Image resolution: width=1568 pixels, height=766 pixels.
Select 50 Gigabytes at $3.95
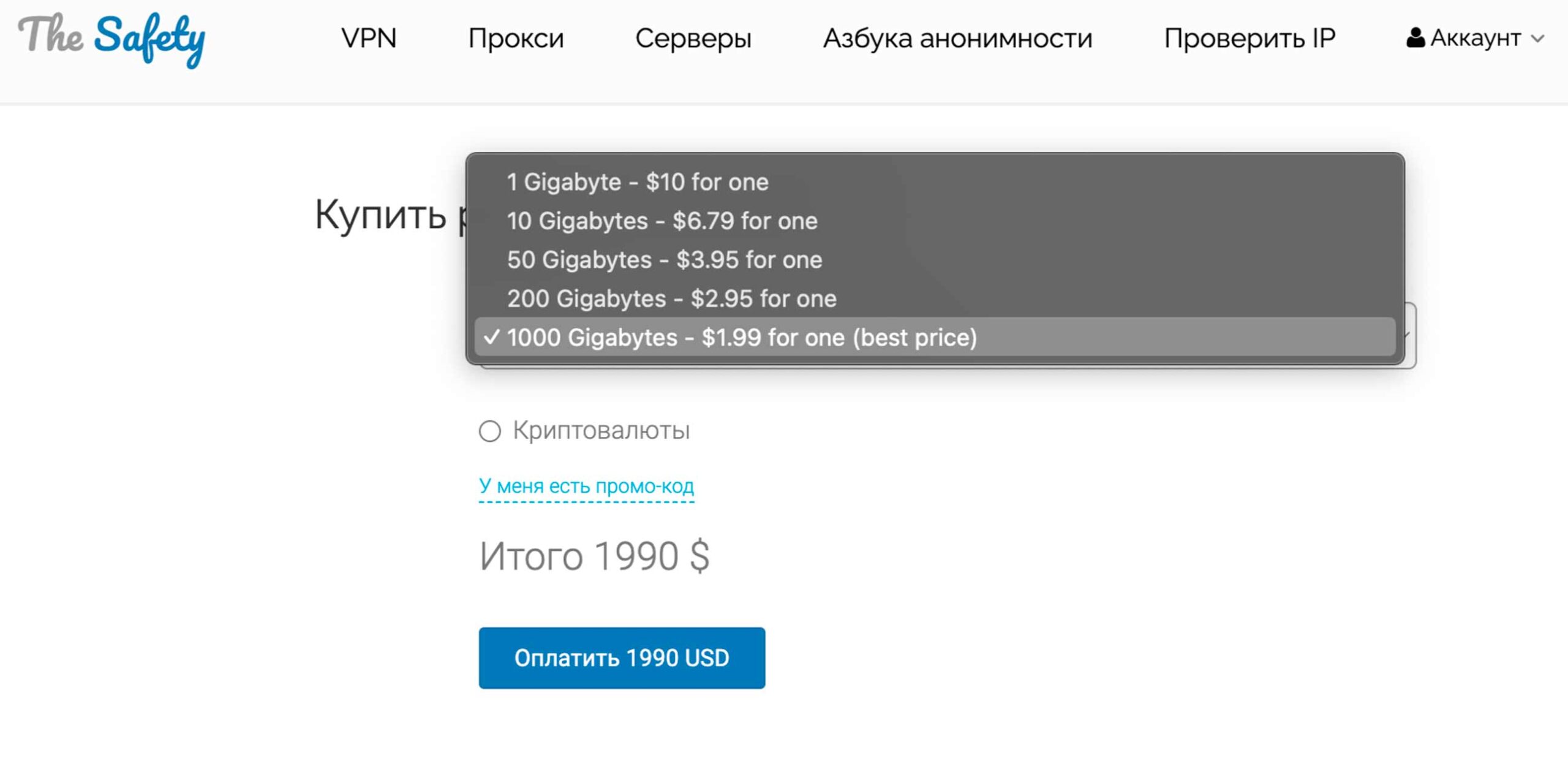coord(664,260)
